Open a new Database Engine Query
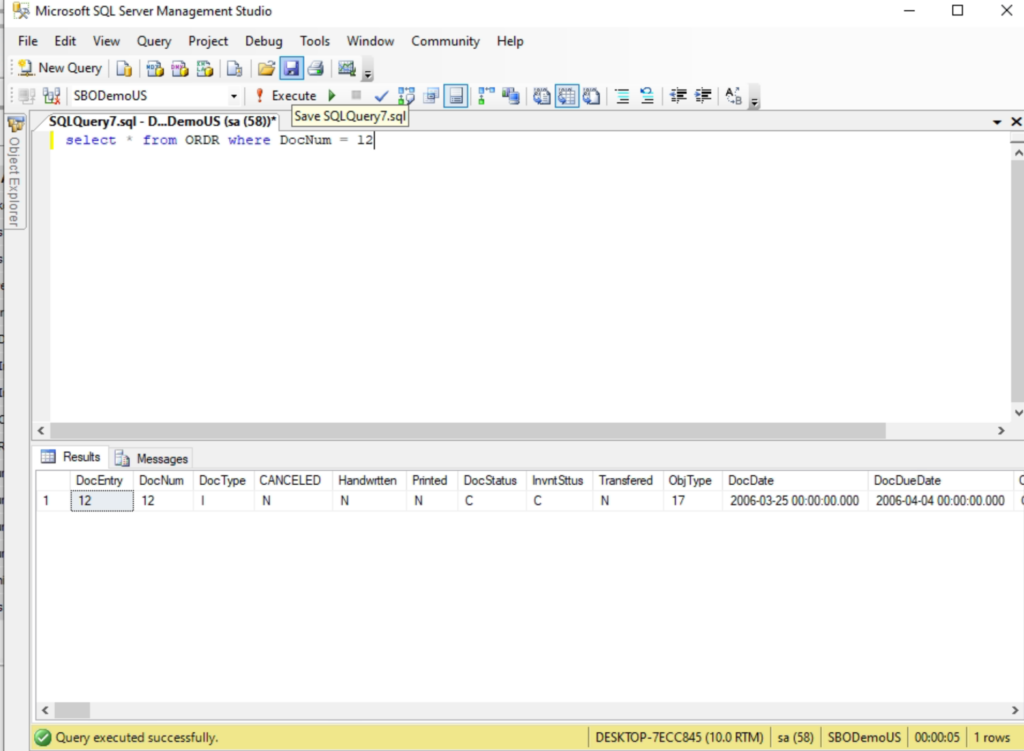The width and height of the screenshot is (1024, 751). point(123,69)
